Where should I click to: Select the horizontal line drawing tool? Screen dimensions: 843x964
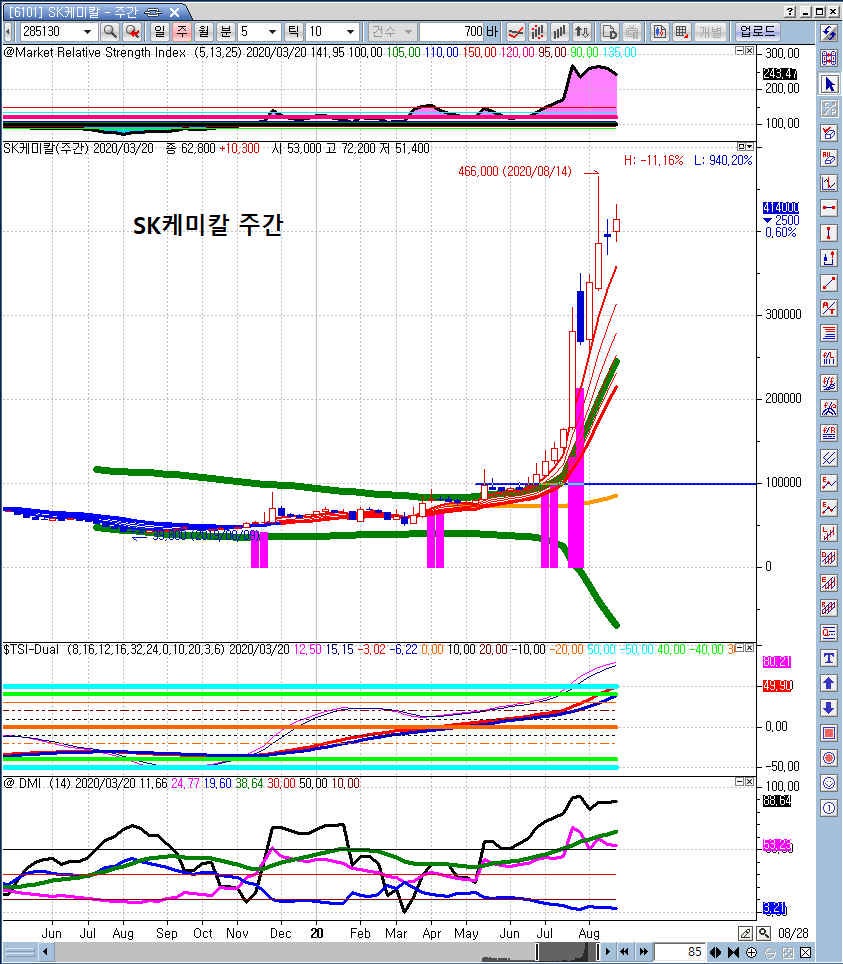(x=829, y=208)
